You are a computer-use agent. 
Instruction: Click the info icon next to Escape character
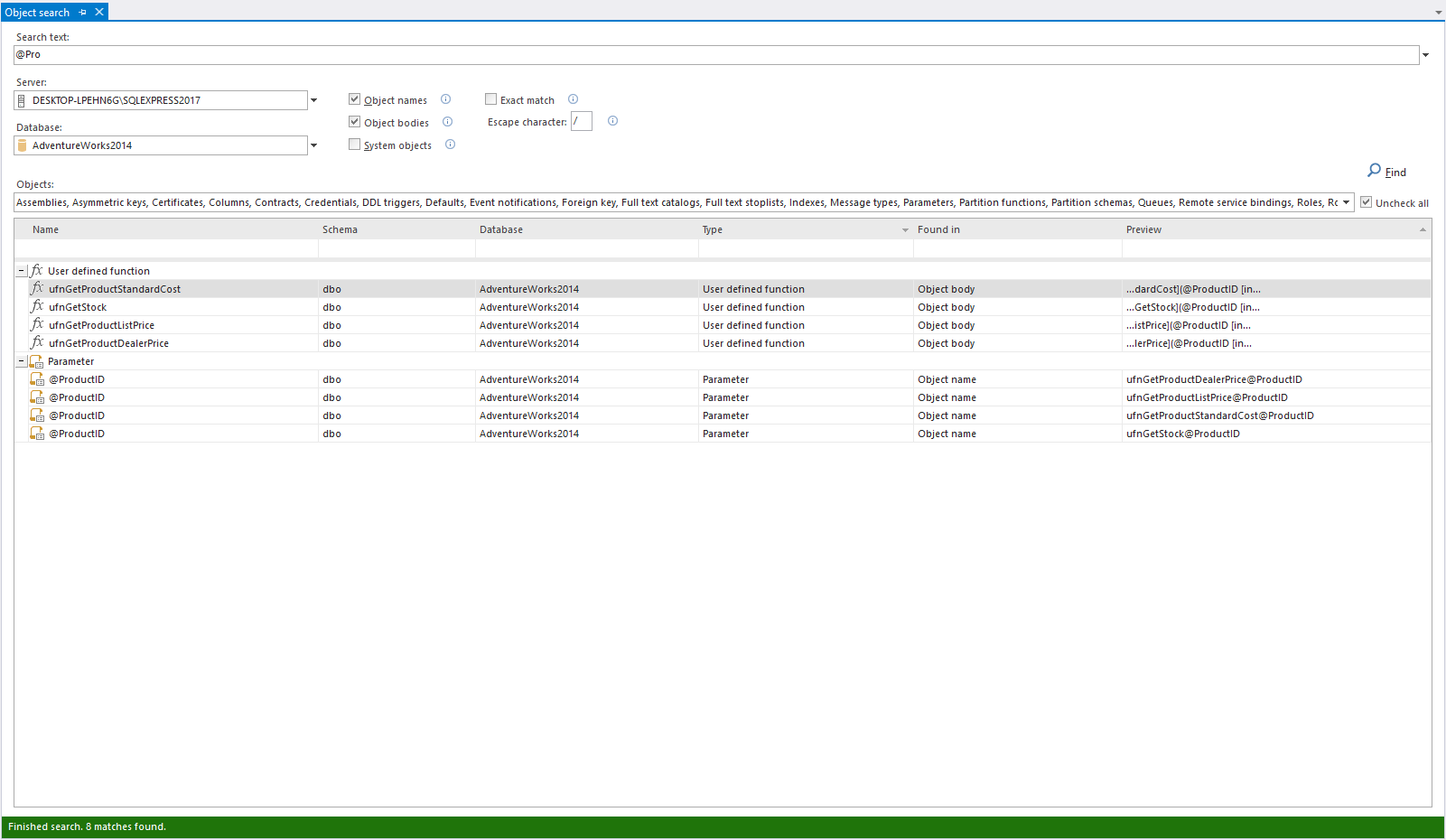612,121
